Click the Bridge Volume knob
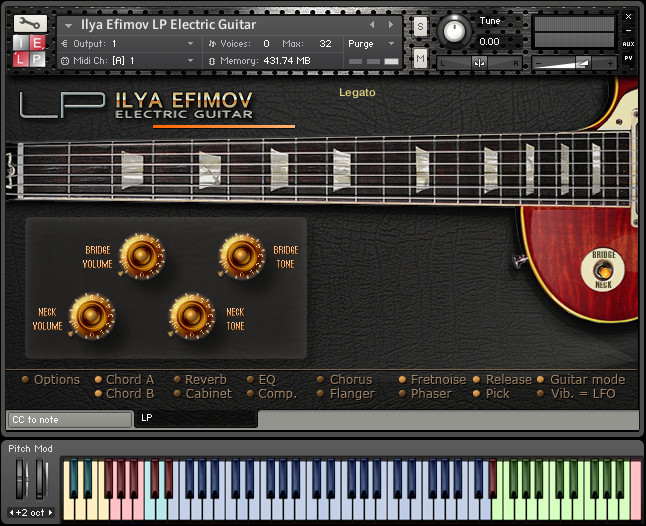This screenshot has height=526, width=646. (141, 256)
